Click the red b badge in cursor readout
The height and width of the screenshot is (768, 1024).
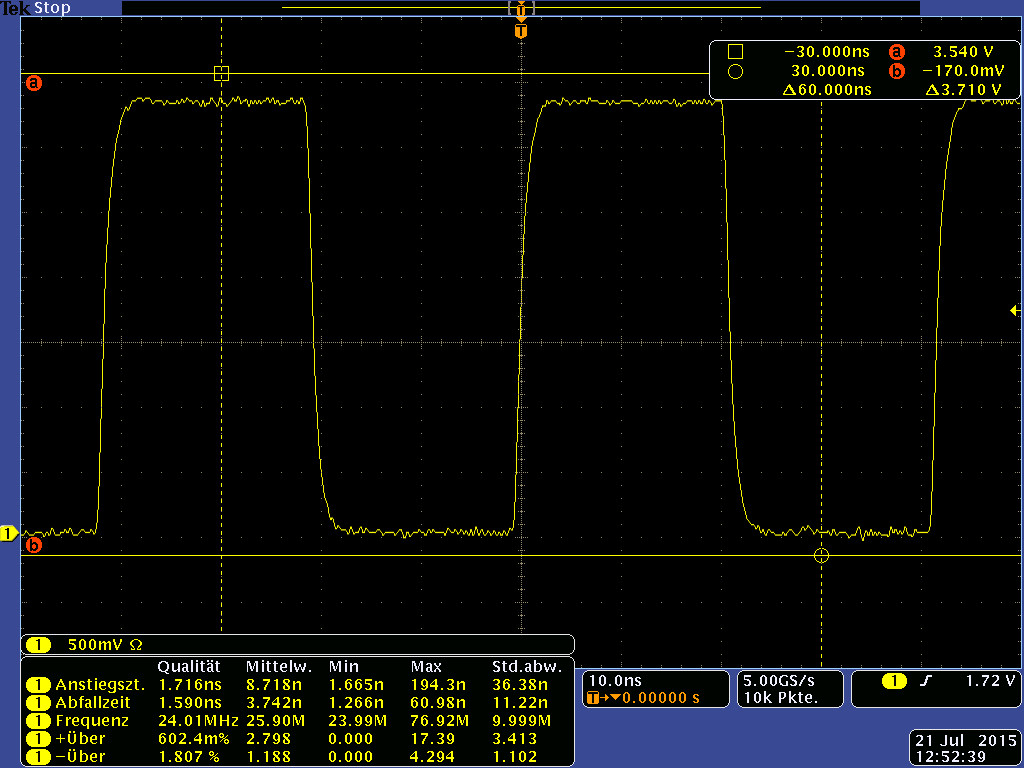coord(897,71)
